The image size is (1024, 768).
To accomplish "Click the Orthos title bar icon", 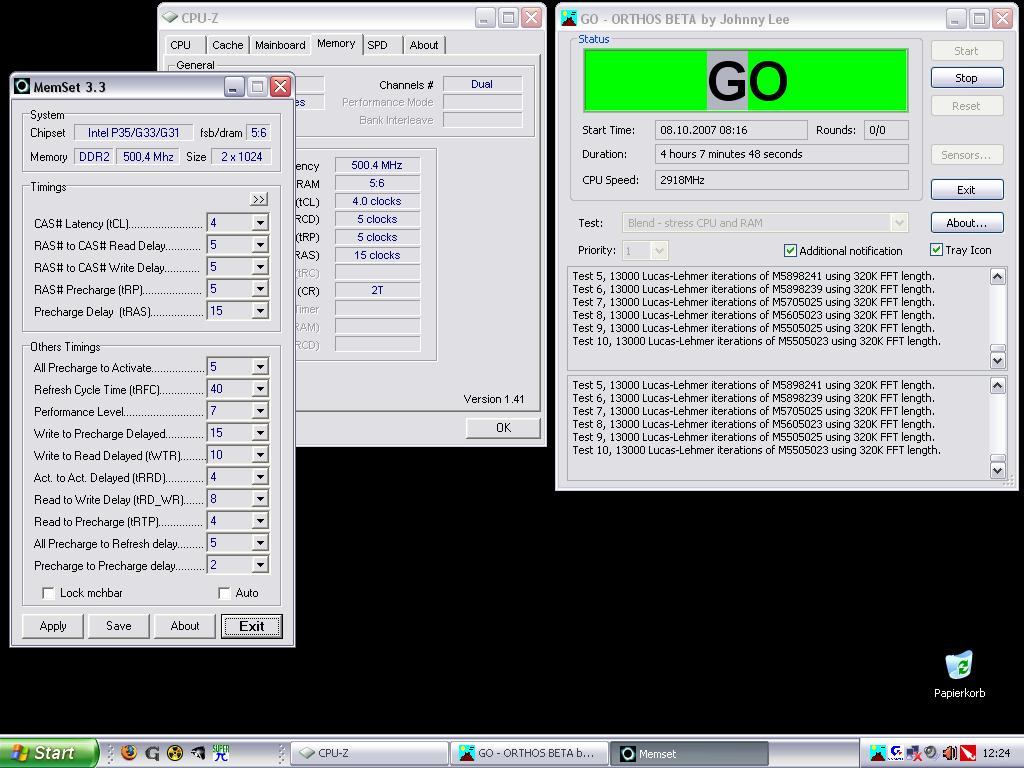I will point(569,18).
